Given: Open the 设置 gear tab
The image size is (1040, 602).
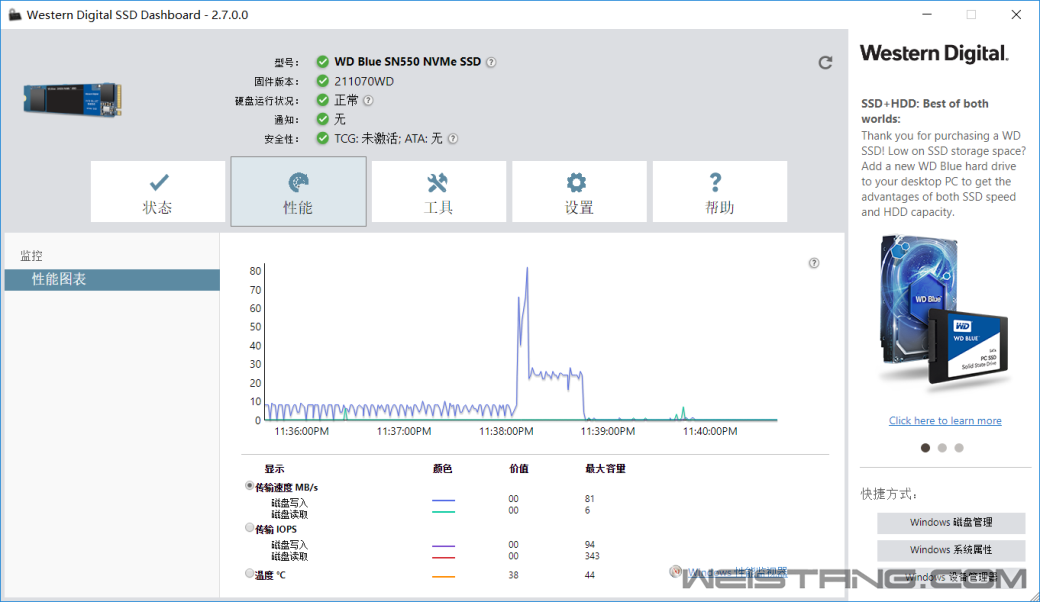Looking at the screenshot, I should (x=579, y=192).
